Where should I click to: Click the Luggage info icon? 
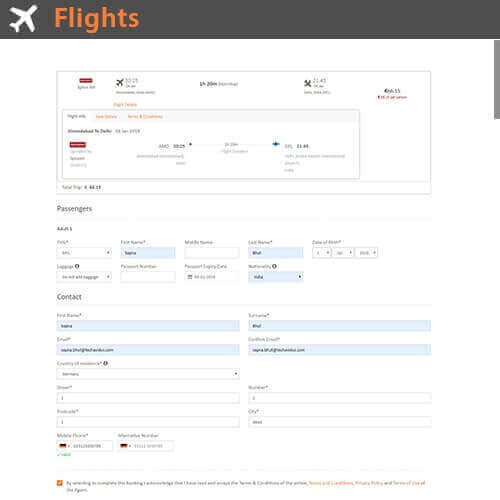click(x=77, y=266)
